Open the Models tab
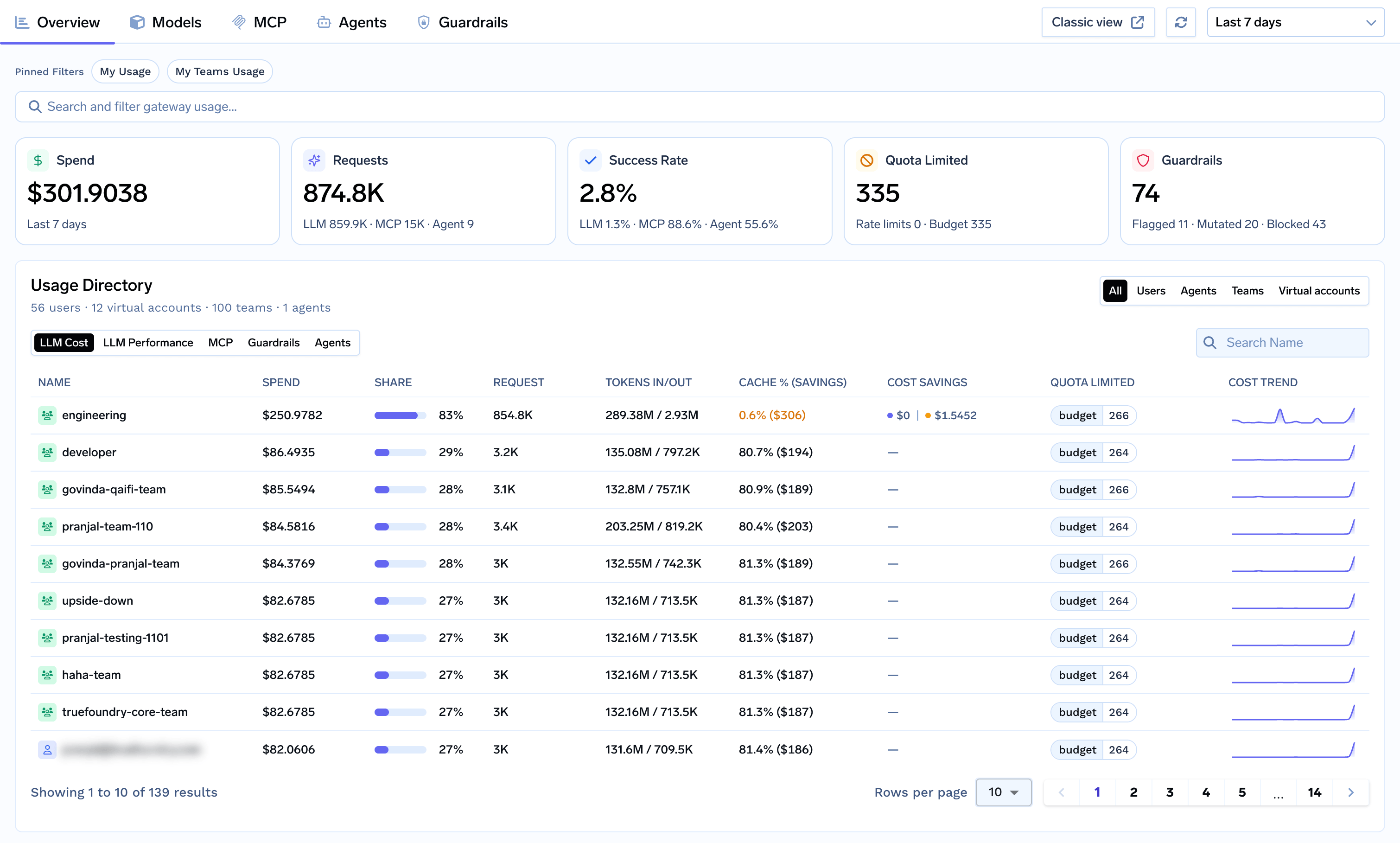 click(x=165, y=22)
